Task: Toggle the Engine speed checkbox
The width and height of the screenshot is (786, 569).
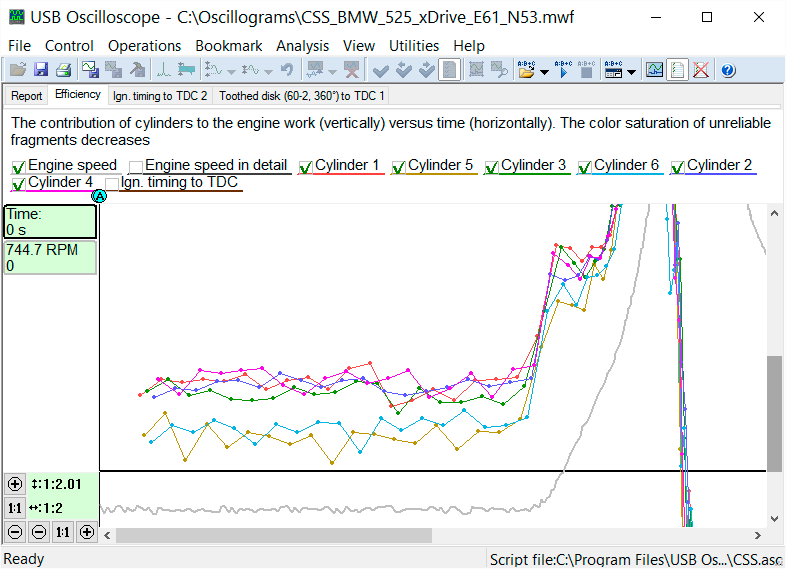Action: coord(19,167)
